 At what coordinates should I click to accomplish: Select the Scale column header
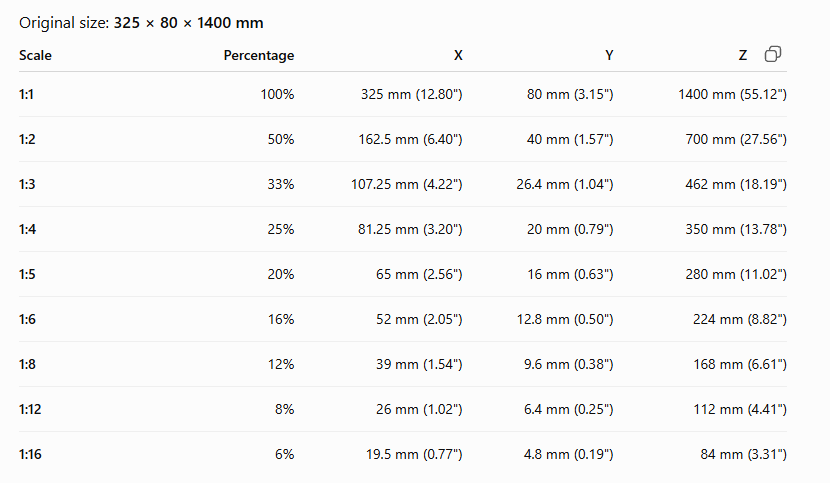[x=35, y=55]
